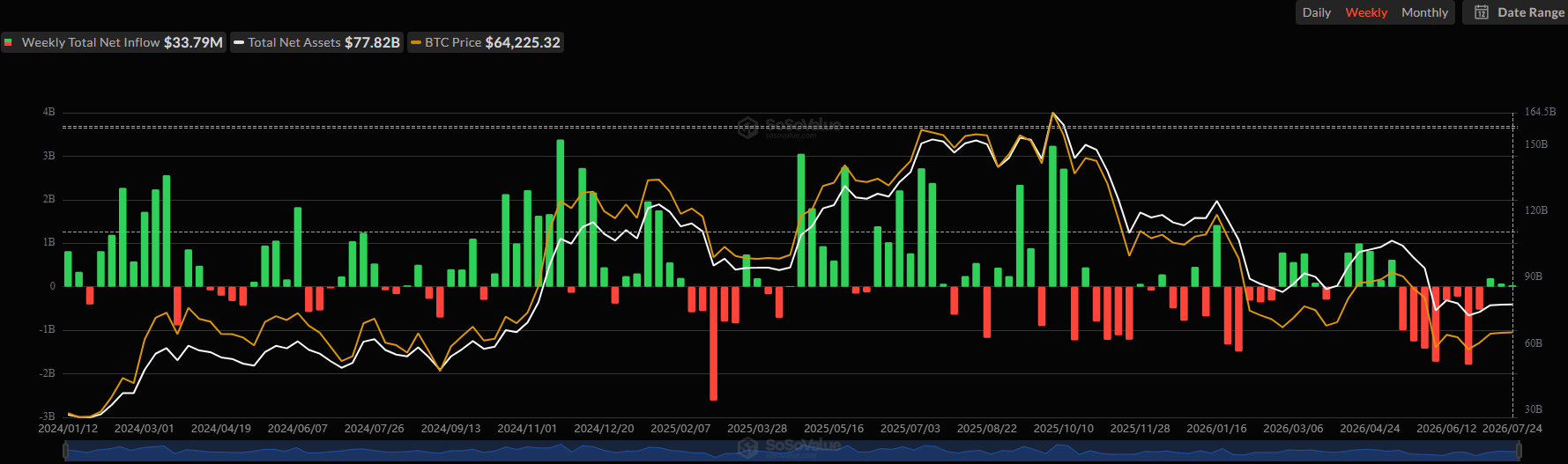
Task: Click the 120B right axis label
Action: (x=1536, y=210)
